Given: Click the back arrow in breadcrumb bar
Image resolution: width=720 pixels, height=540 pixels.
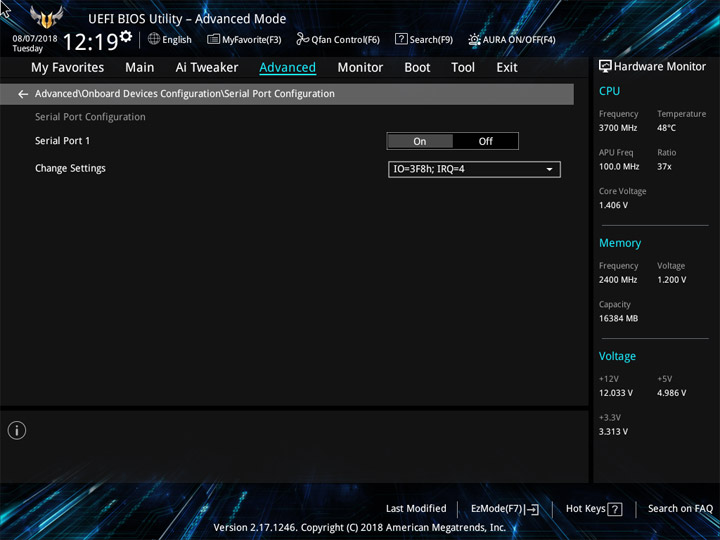Looking at the screenshot, I should point(23,94).
